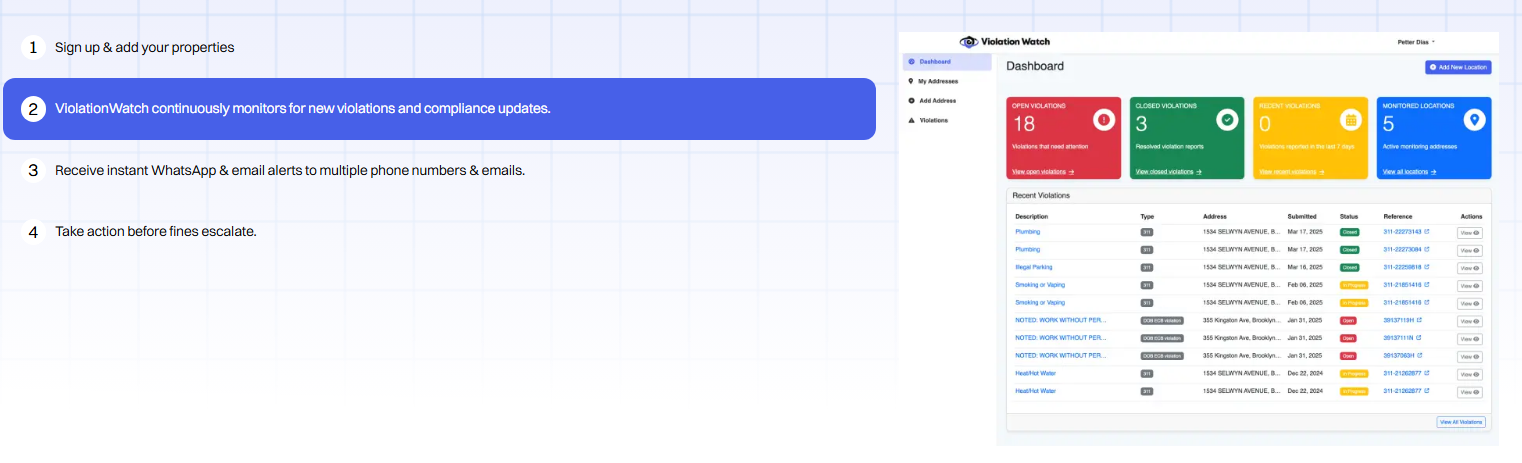Click View button for reference 39137119H
1522x463 pixels.
pyautogui.click(x=1469, y=321)
